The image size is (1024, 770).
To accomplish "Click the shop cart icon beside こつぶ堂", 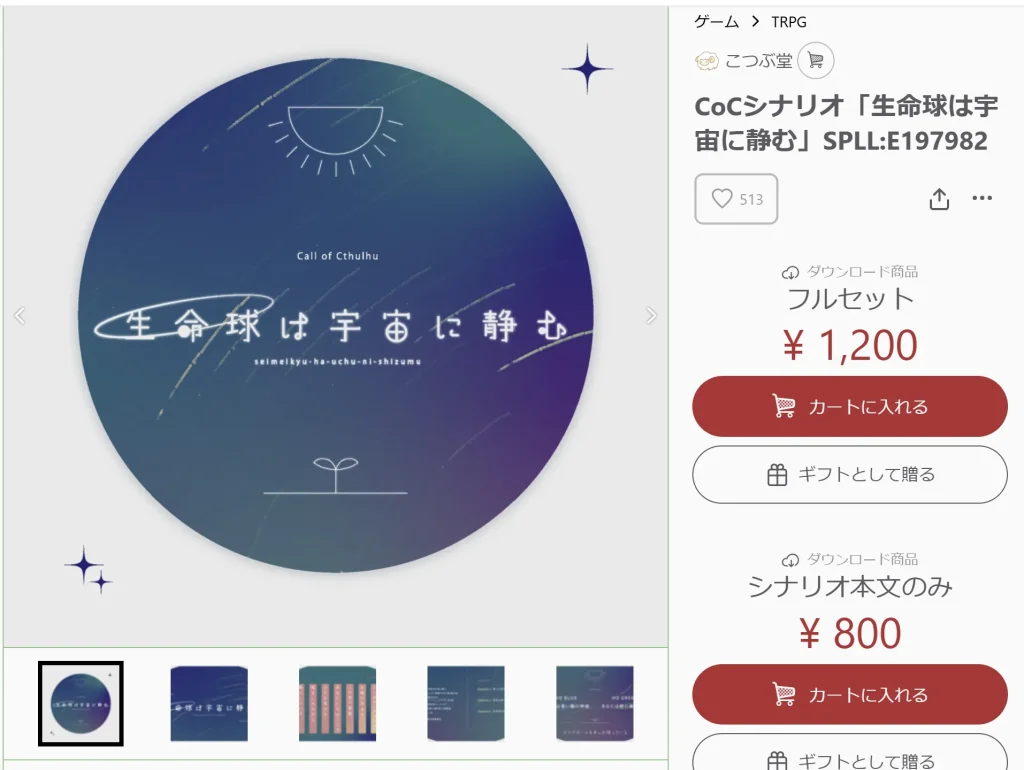I will coord(816,61).
